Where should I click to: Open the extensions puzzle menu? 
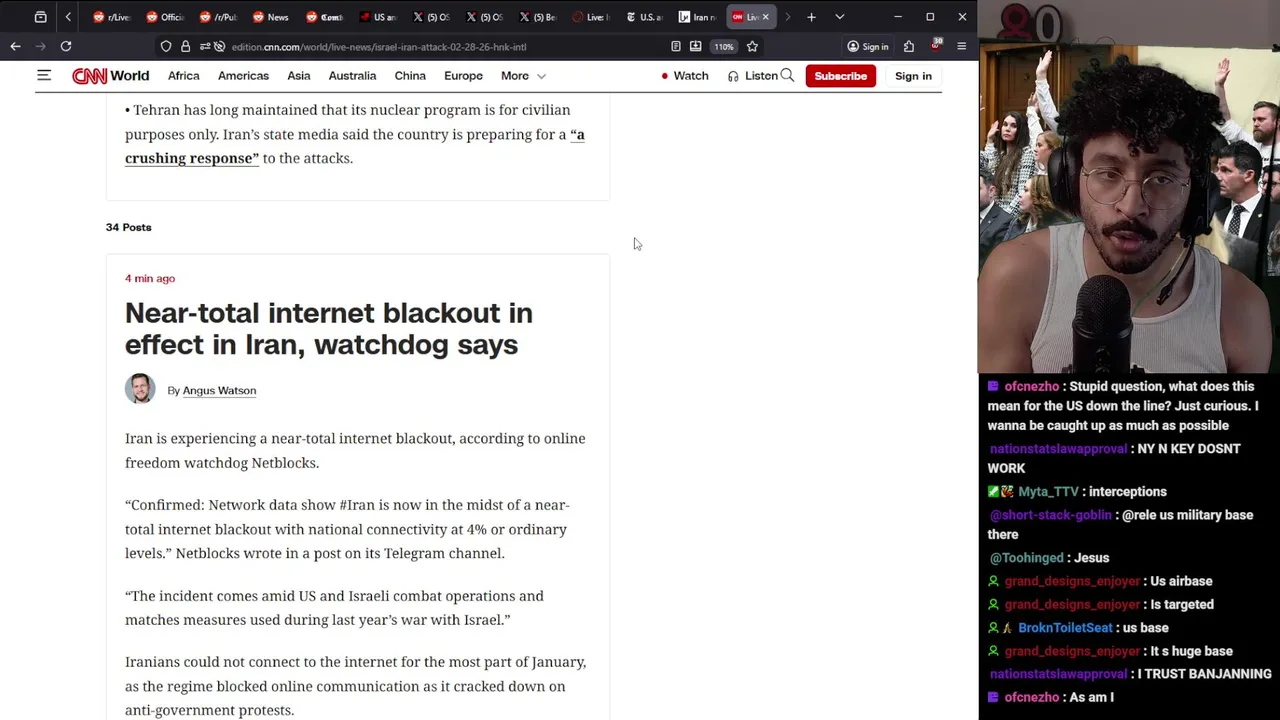909,46
